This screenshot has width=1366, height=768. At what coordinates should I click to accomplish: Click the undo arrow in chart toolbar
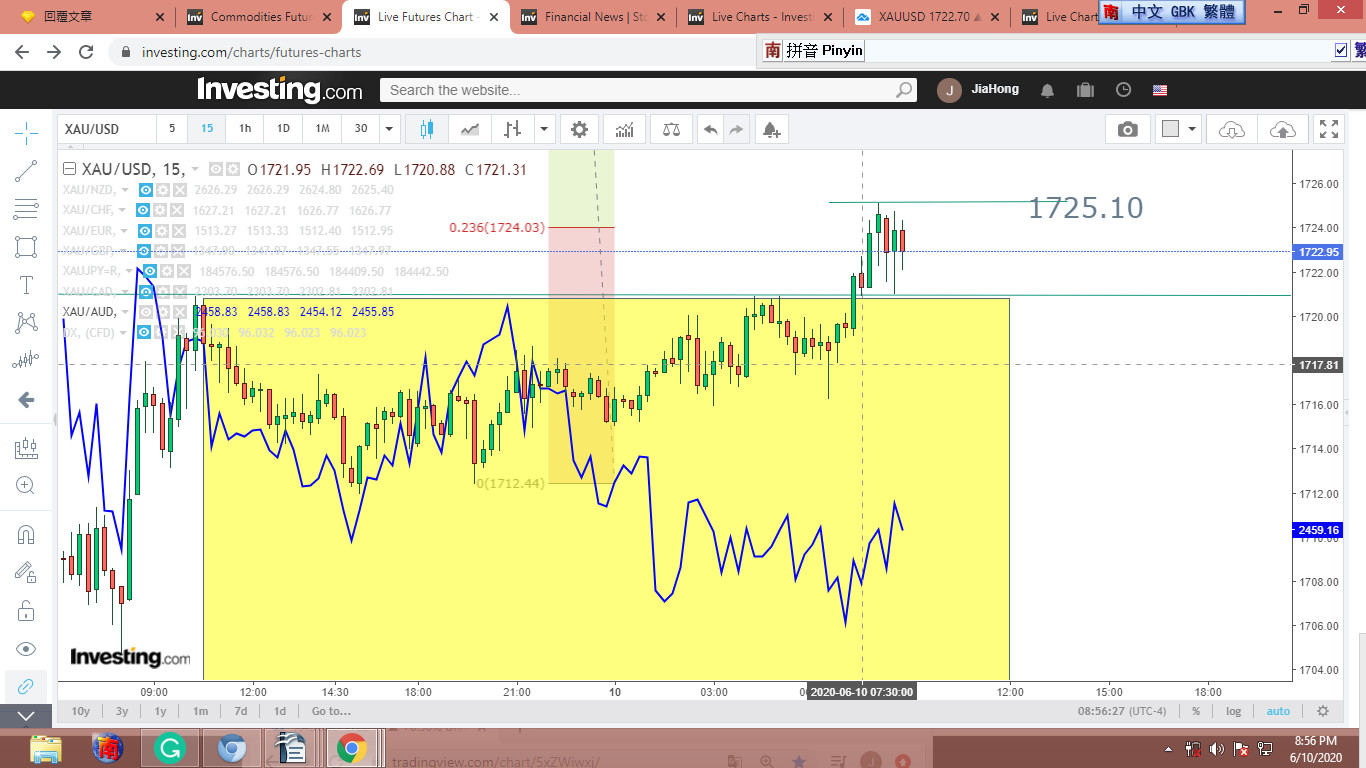[710, 129]
